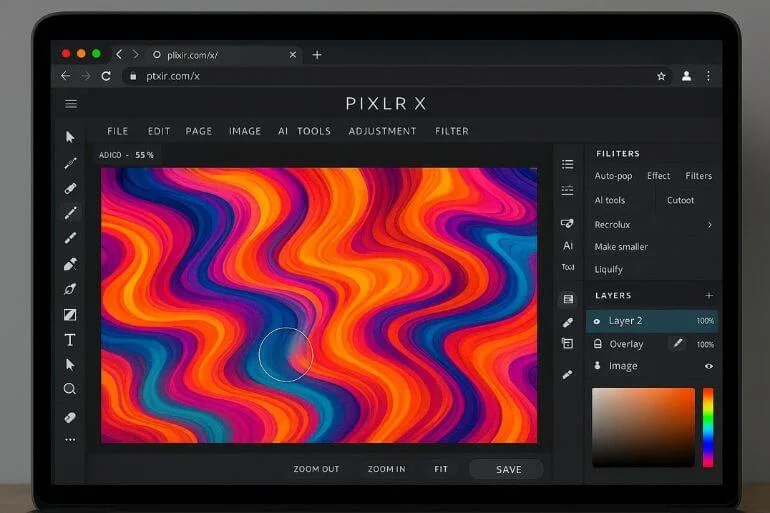
Task: Toggle visibility of Layer 2
Action: [x=597, y=321]
